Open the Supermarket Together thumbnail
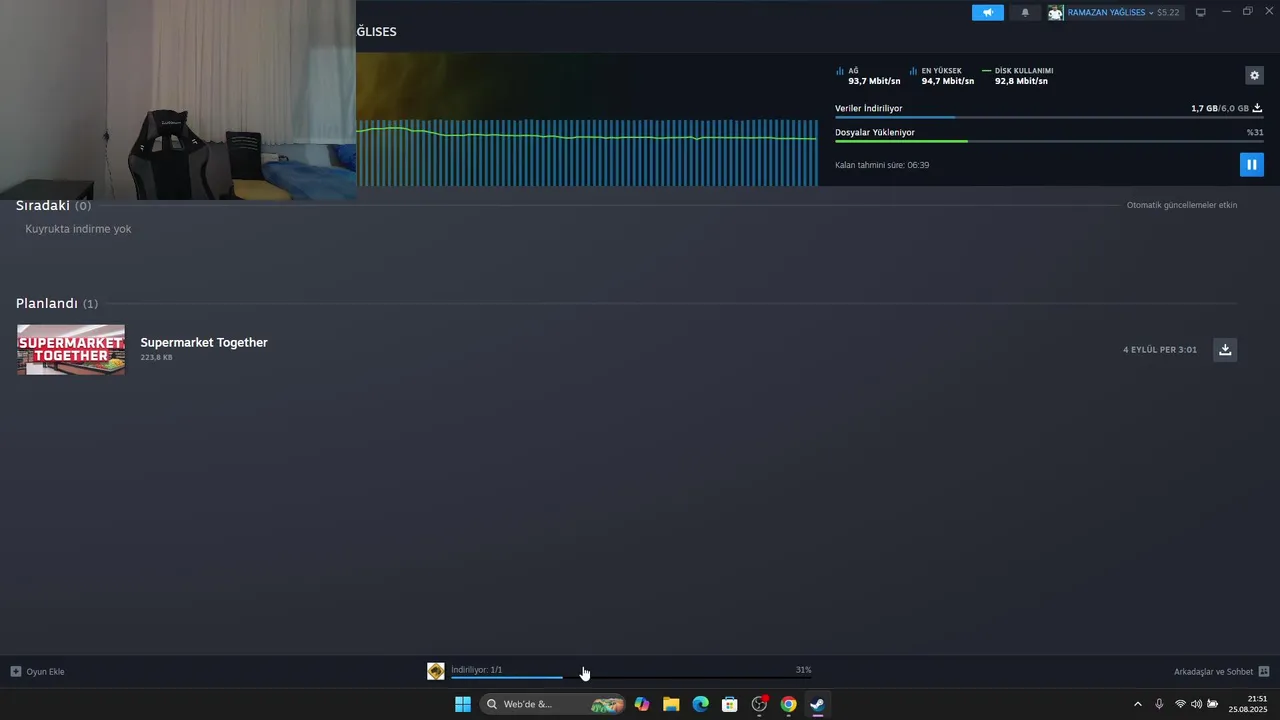The image size is (1280, 720). [71, 349]
